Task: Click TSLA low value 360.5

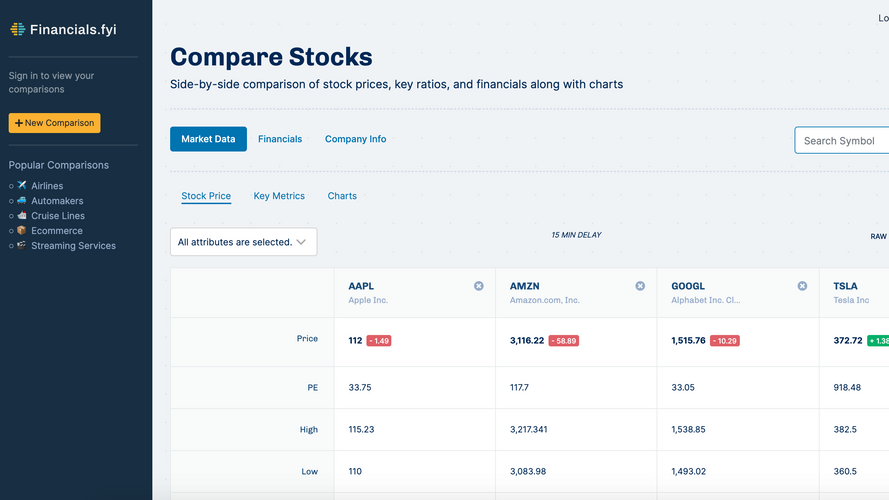Action: click(x=845, y=472)
